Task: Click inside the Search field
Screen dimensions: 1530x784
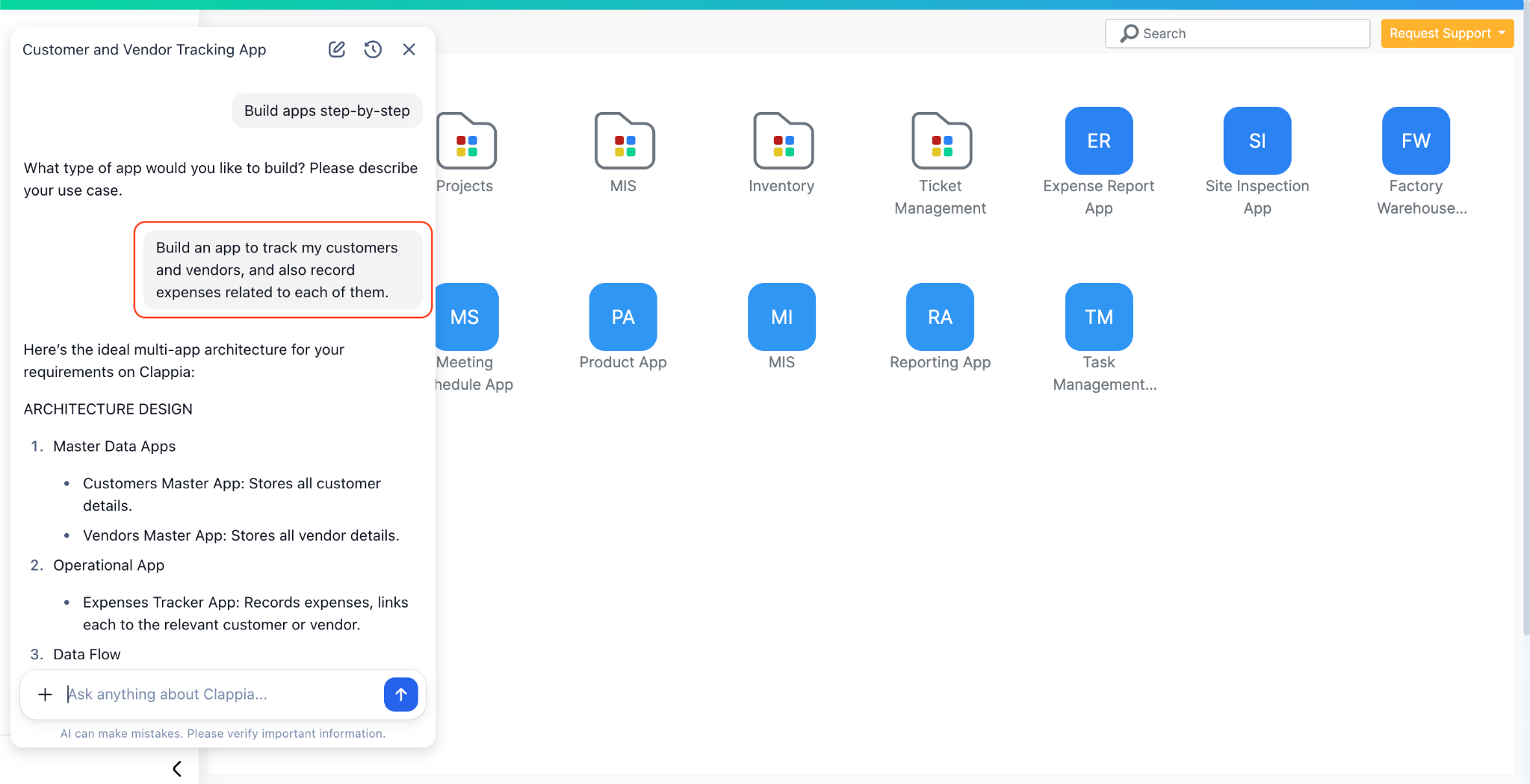Action: (x=1236, y=33)
